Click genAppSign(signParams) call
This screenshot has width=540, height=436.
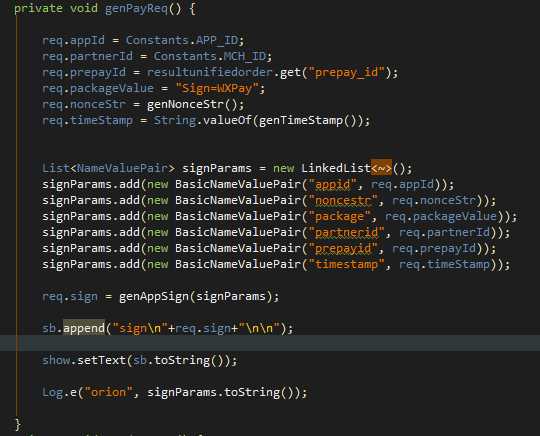pos(196,296)
